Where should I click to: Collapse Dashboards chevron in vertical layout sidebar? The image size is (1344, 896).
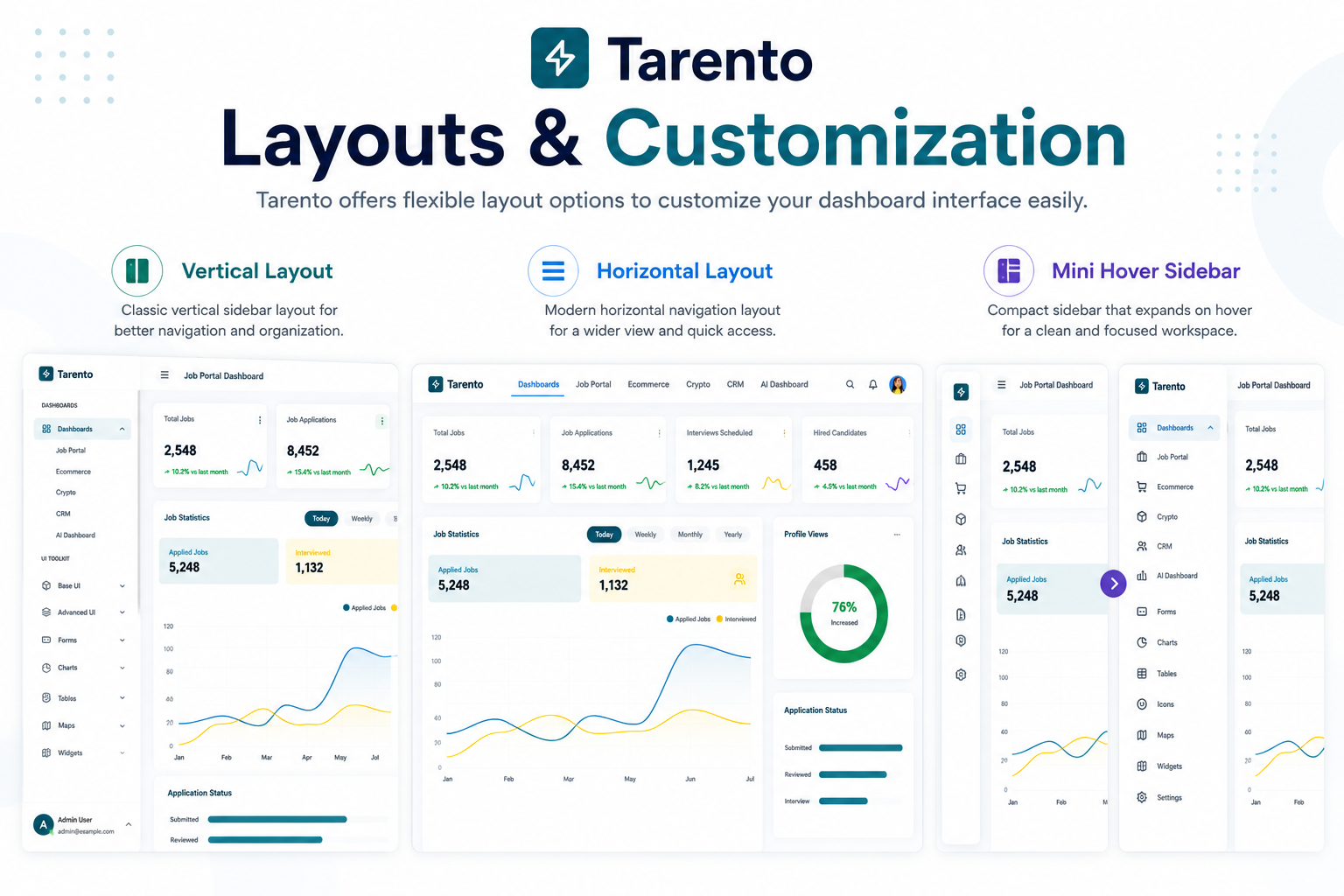(122, 429)
